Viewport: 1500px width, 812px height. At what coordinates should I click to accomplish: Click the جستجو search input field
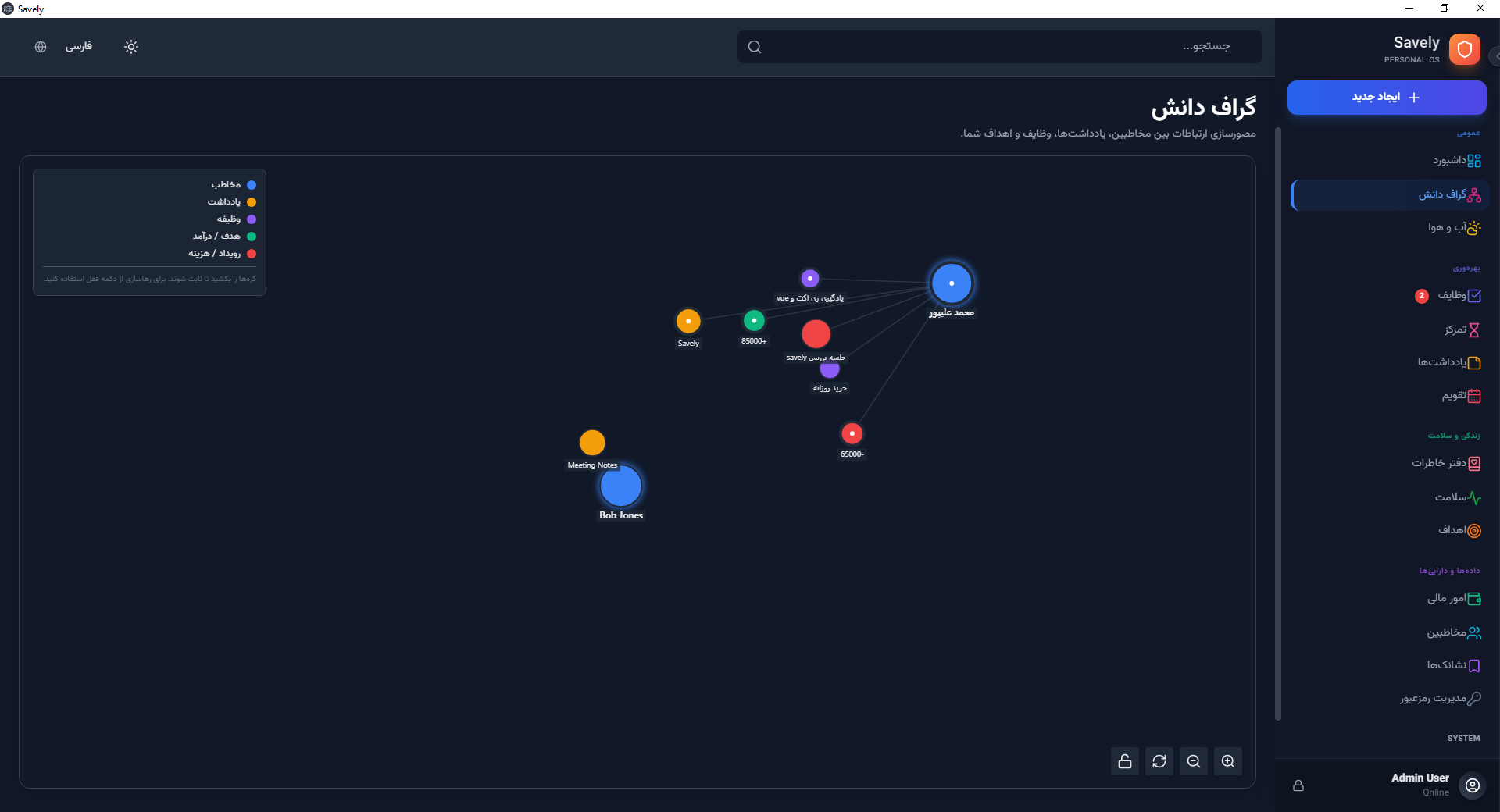pyautogui.click(x=1000, y=47)
